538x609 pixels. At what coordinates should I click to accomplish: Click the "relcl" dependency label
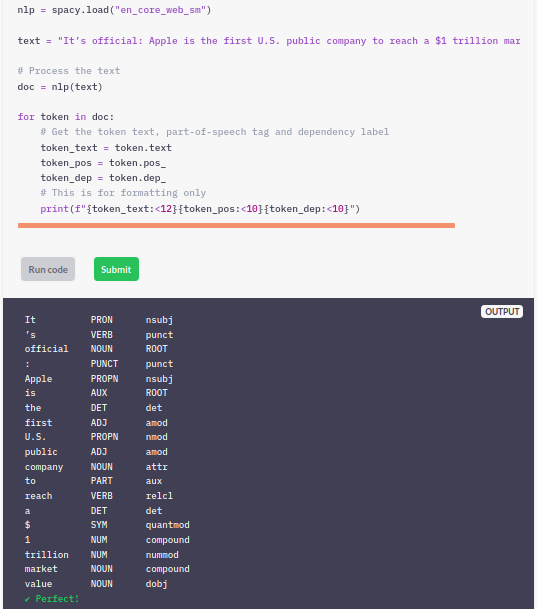[x=159, y=496]
